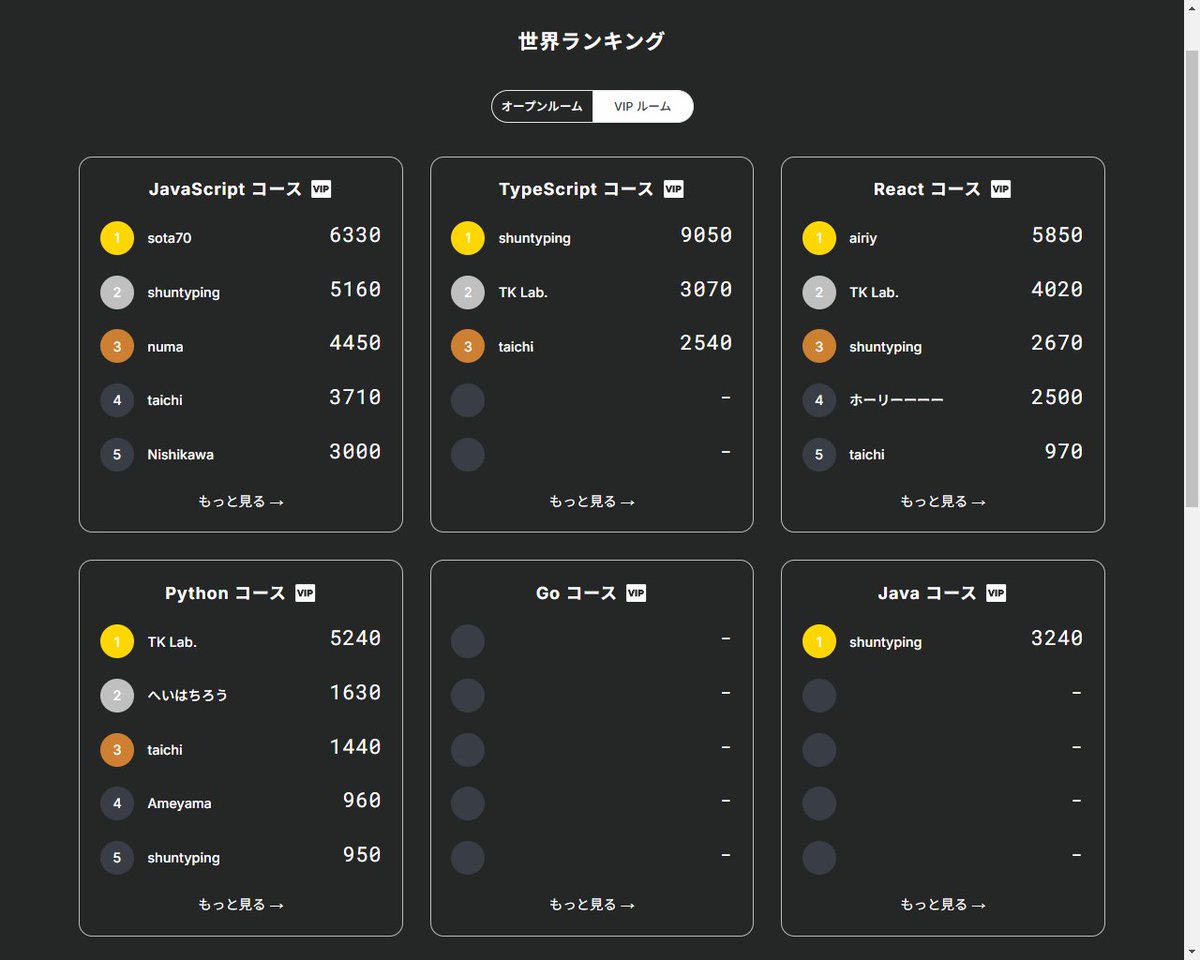Click the JavaScript コース card title
Image resolution: width=1200 pixels, height=960 pixels.
pyautogui.click(x=225, y=189)
